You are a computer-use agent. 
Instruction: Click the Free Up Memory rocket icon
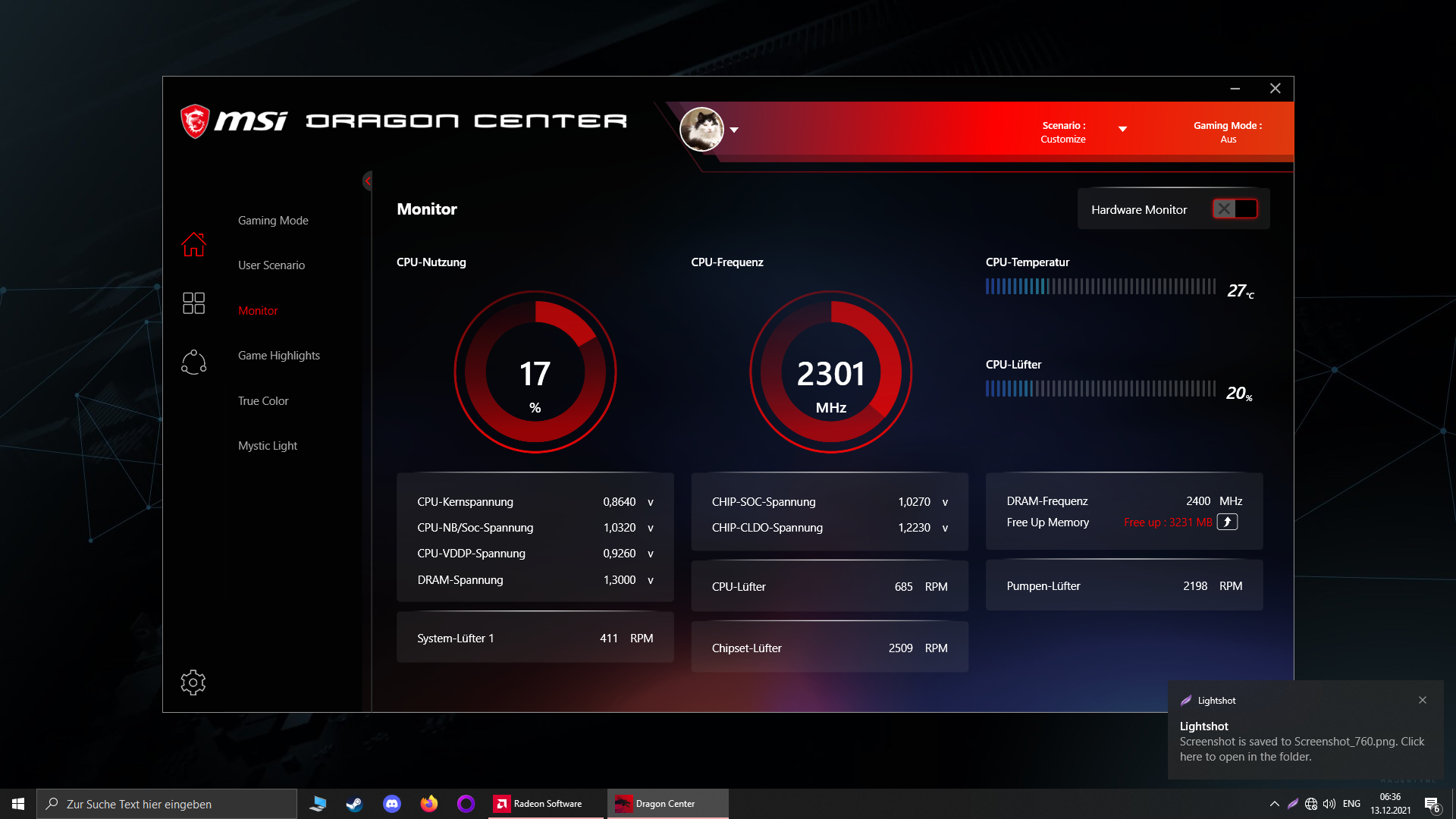(1227, 522)
